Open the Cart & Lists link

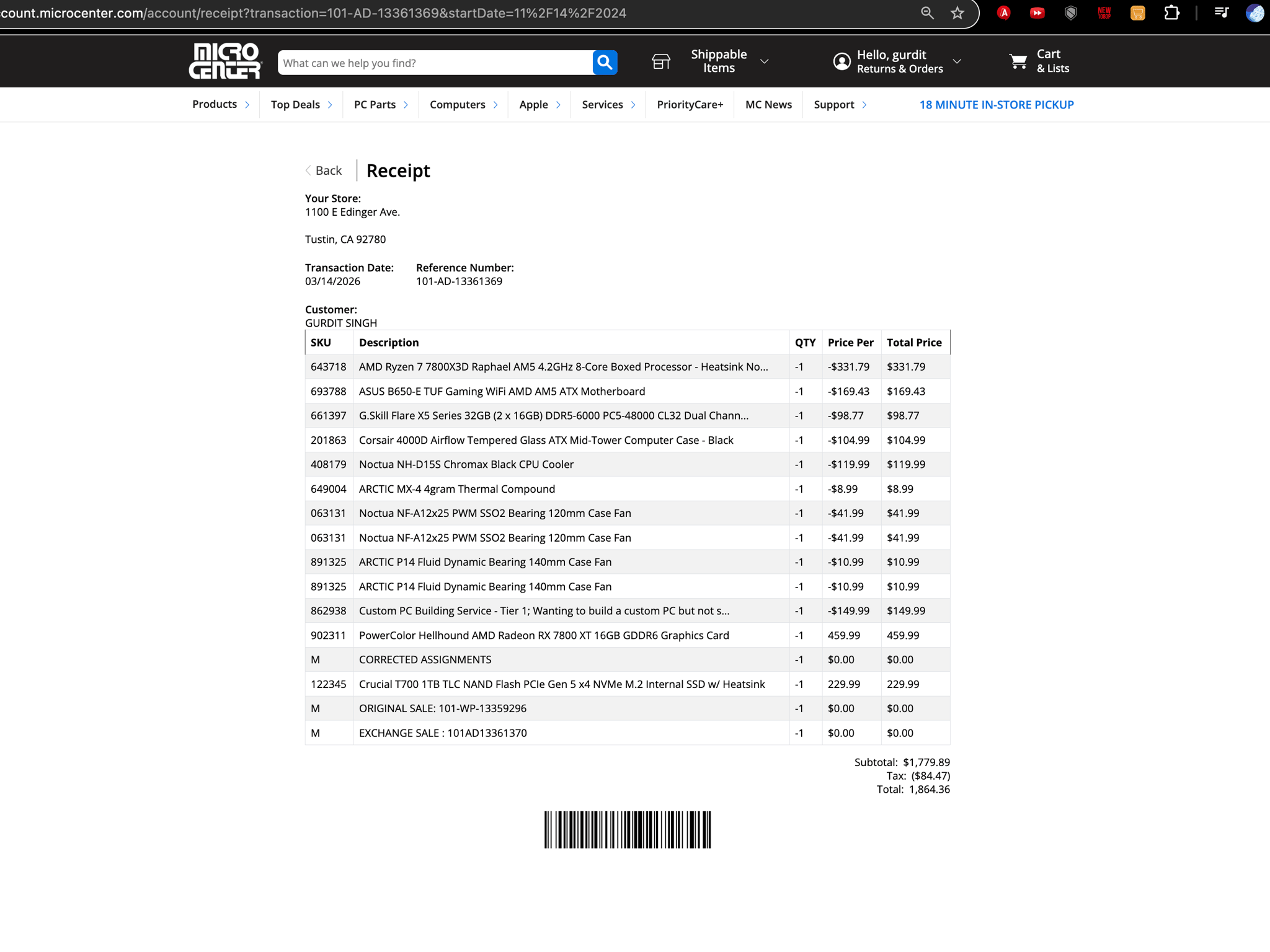pyautogui.click(x=1053, y=61)
